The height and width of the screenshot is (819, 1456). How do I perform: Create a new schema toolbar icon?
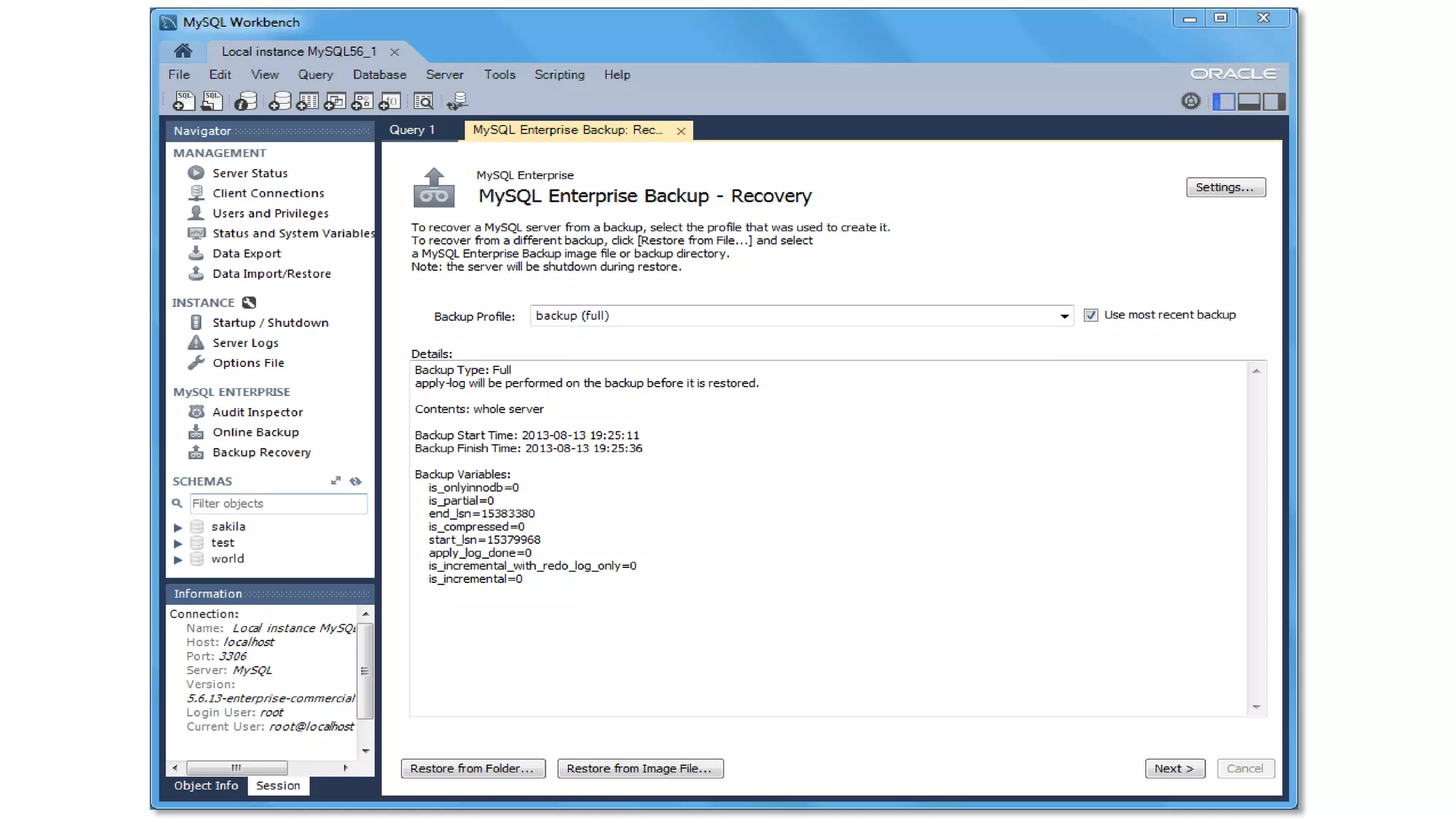279,101
